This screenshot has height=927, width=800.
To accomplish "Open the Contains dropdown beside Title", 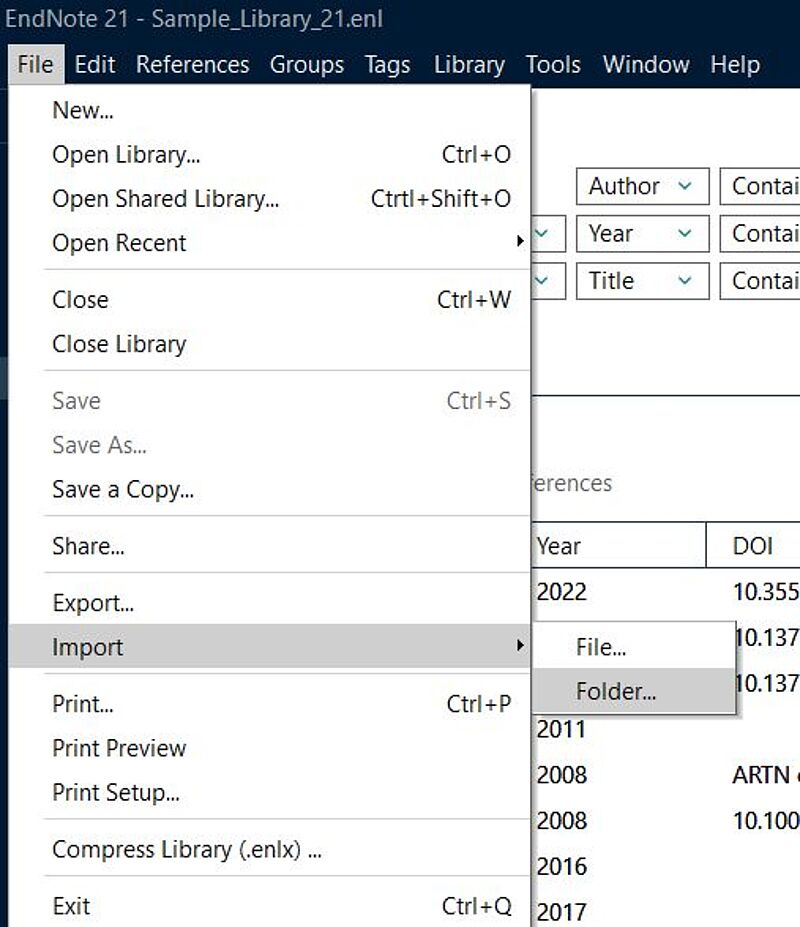I will point(760,281).
